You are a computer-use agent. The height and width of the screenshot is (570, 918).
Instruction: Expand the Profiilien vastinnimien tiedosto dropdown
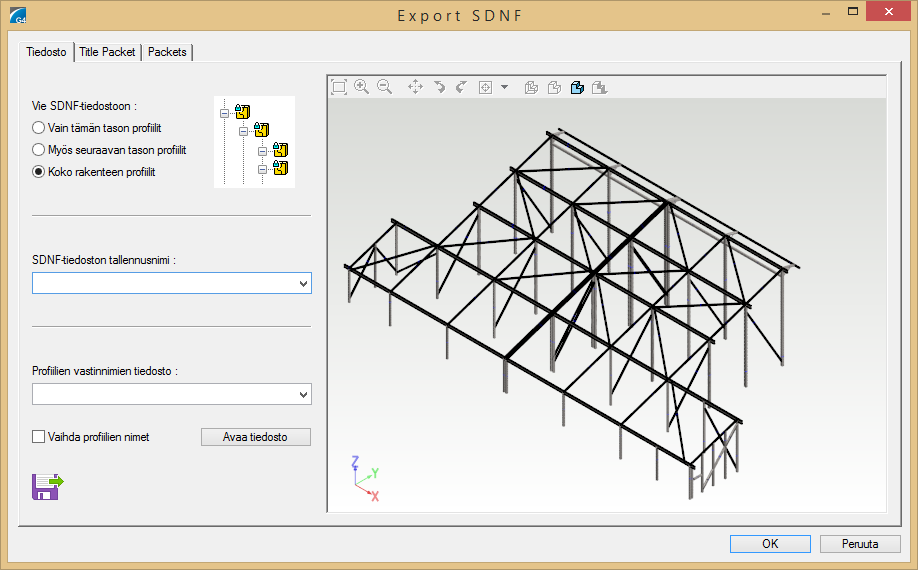tap(303, 395)
